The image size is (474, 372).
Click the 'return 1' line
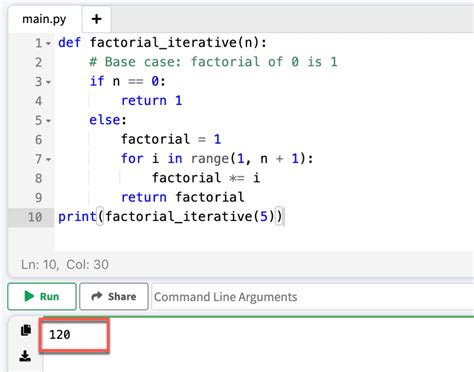[x=151, y=101]
